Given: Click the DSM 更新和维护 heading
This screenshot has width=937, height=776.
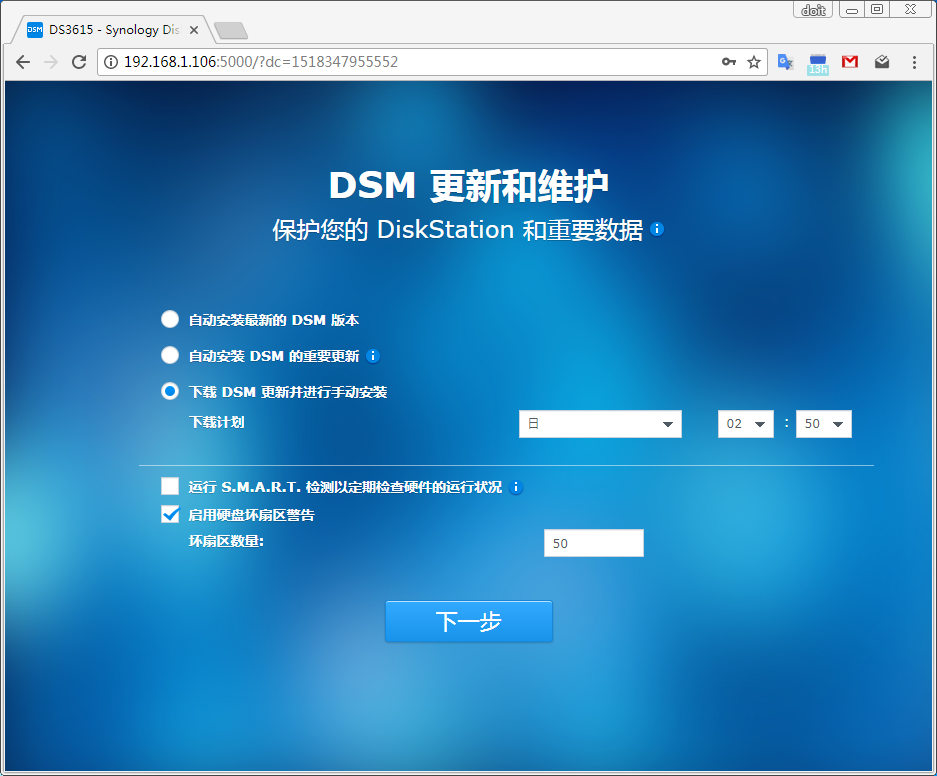Looking at the screenshot, I should point(468,186).
